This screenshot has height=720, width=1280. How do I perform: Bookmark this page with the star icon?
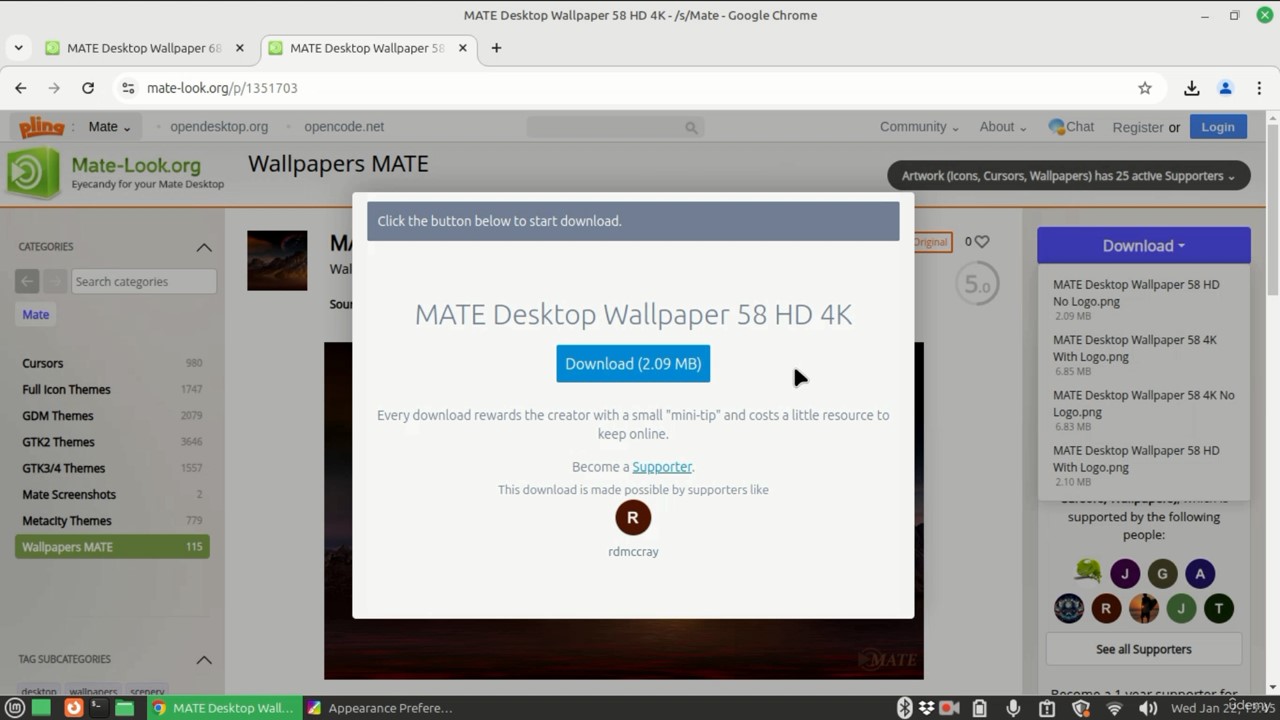click(1145, 88)
